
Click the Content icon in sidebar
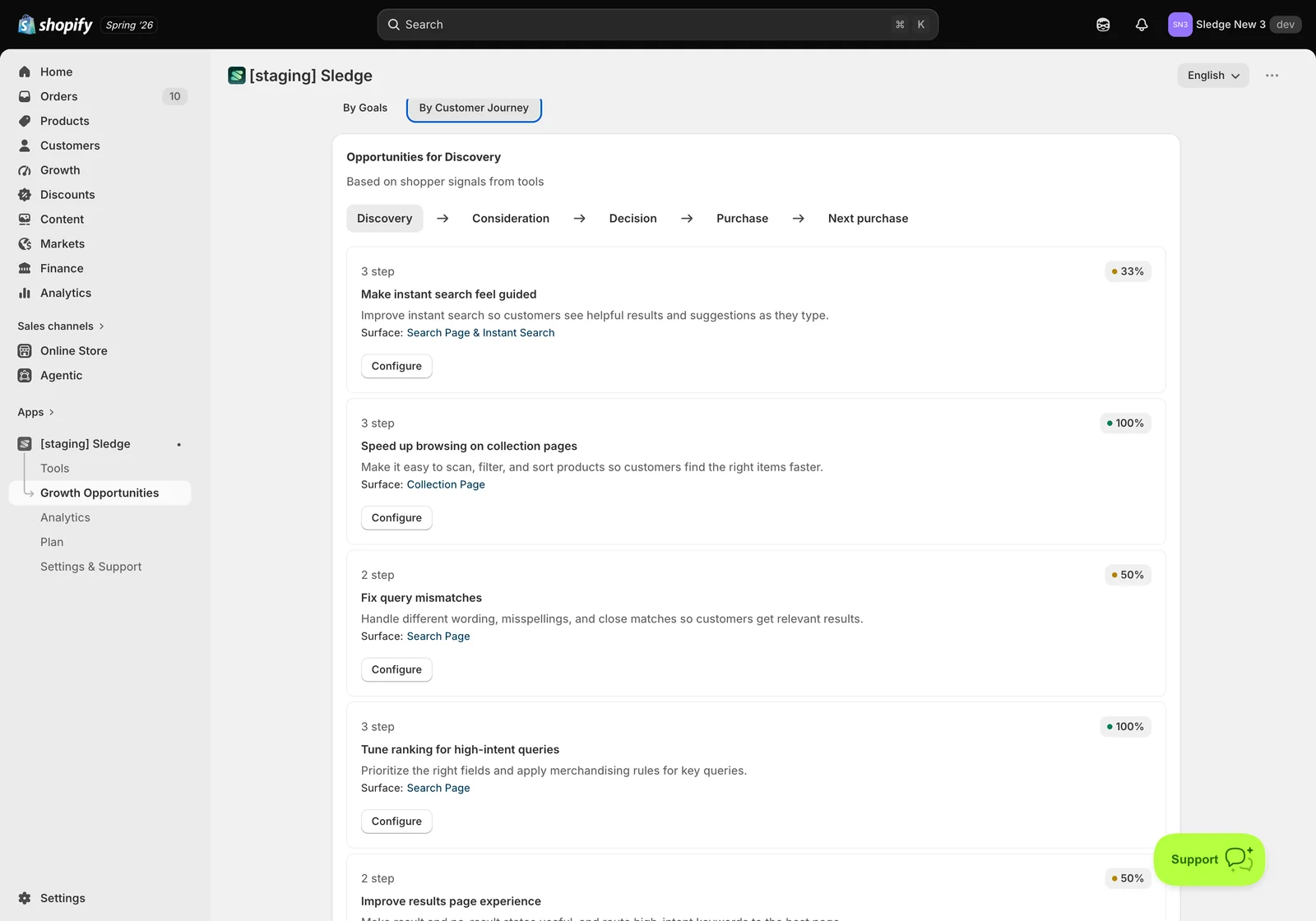pyautogui.click(x=25, y=220)
